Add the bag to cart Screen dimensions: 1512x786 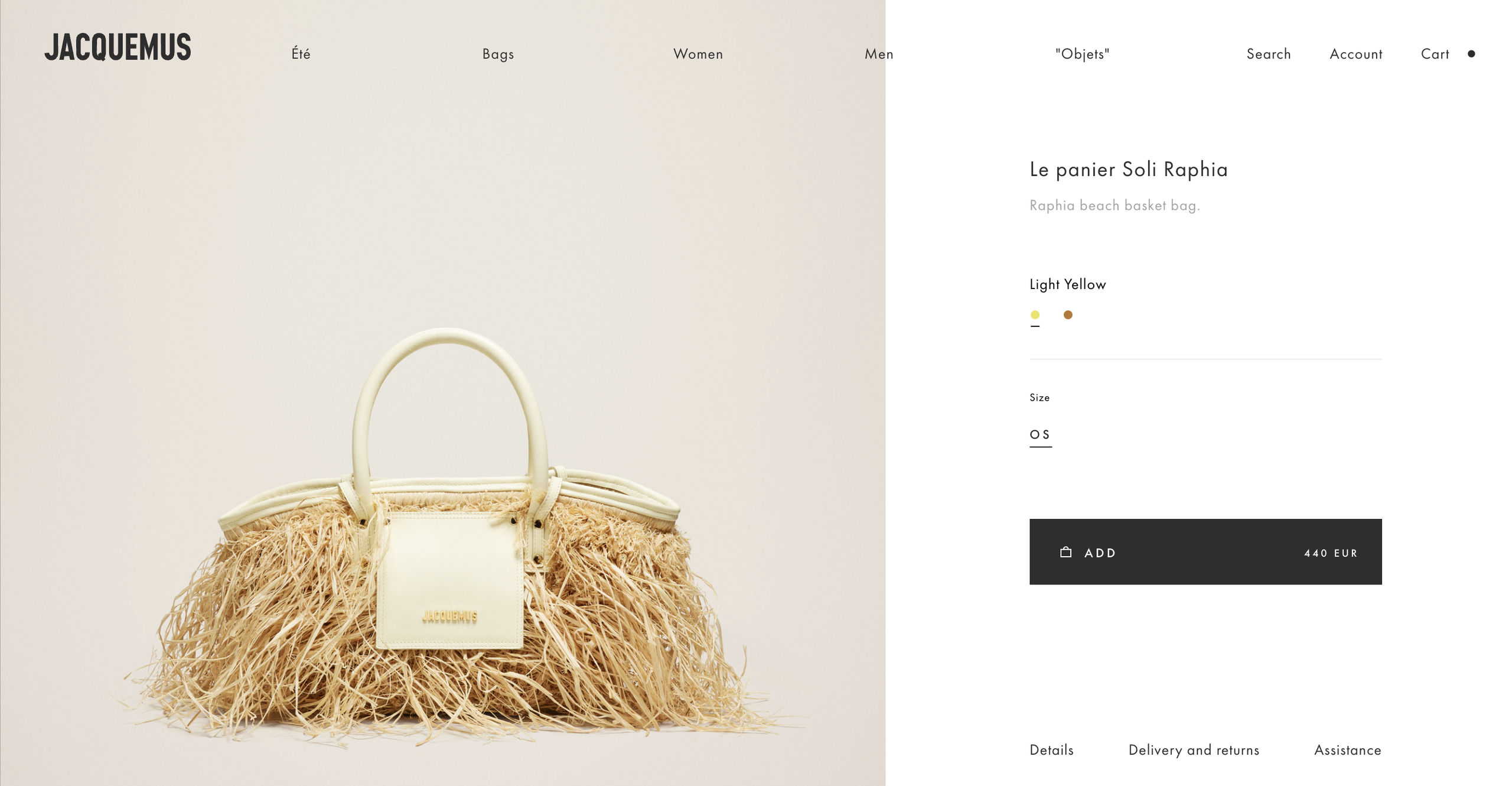click(1205, 552)
